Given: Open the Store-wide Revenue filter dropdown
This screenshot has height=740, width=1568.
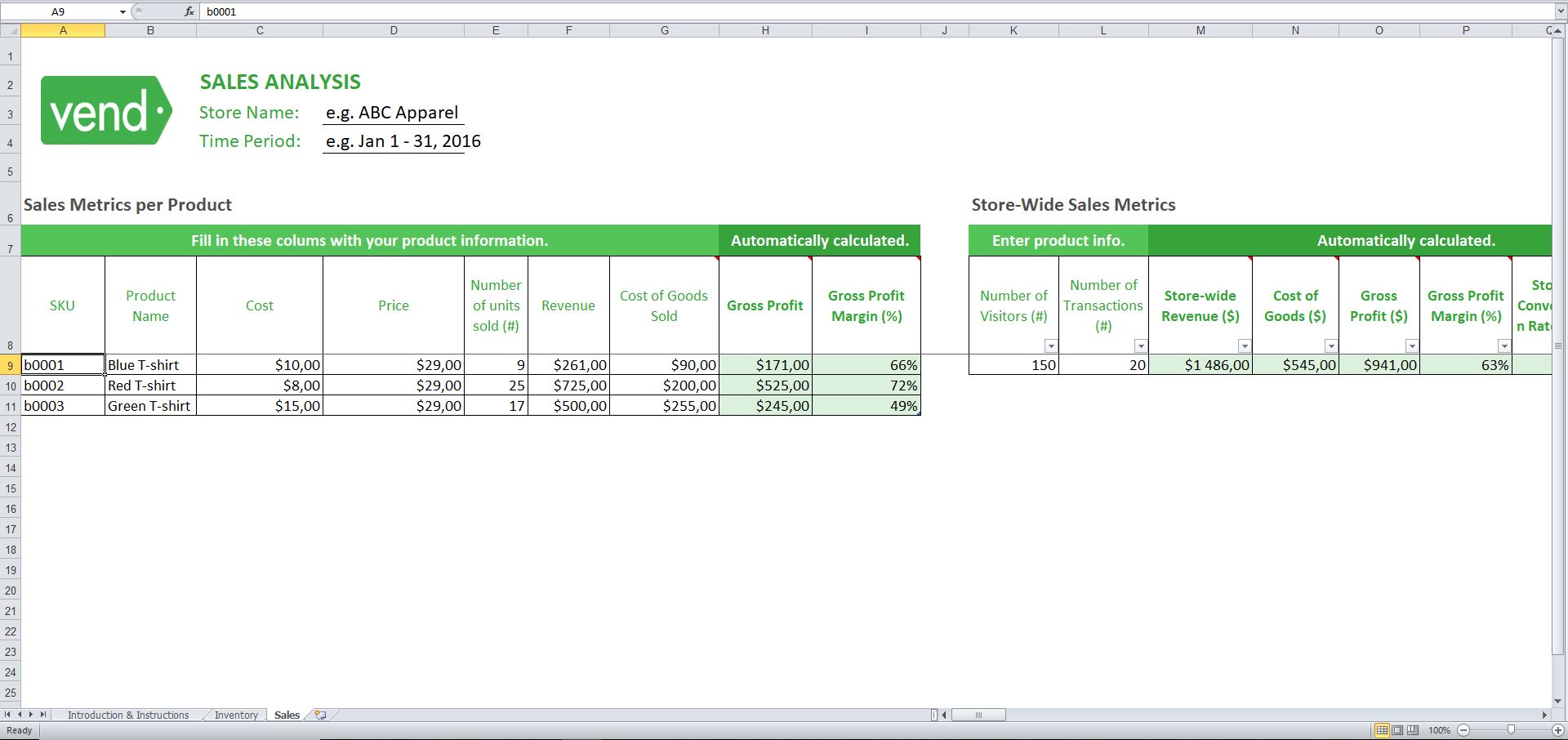Looking at the screenshot, I should click(x=1245, y=345).
